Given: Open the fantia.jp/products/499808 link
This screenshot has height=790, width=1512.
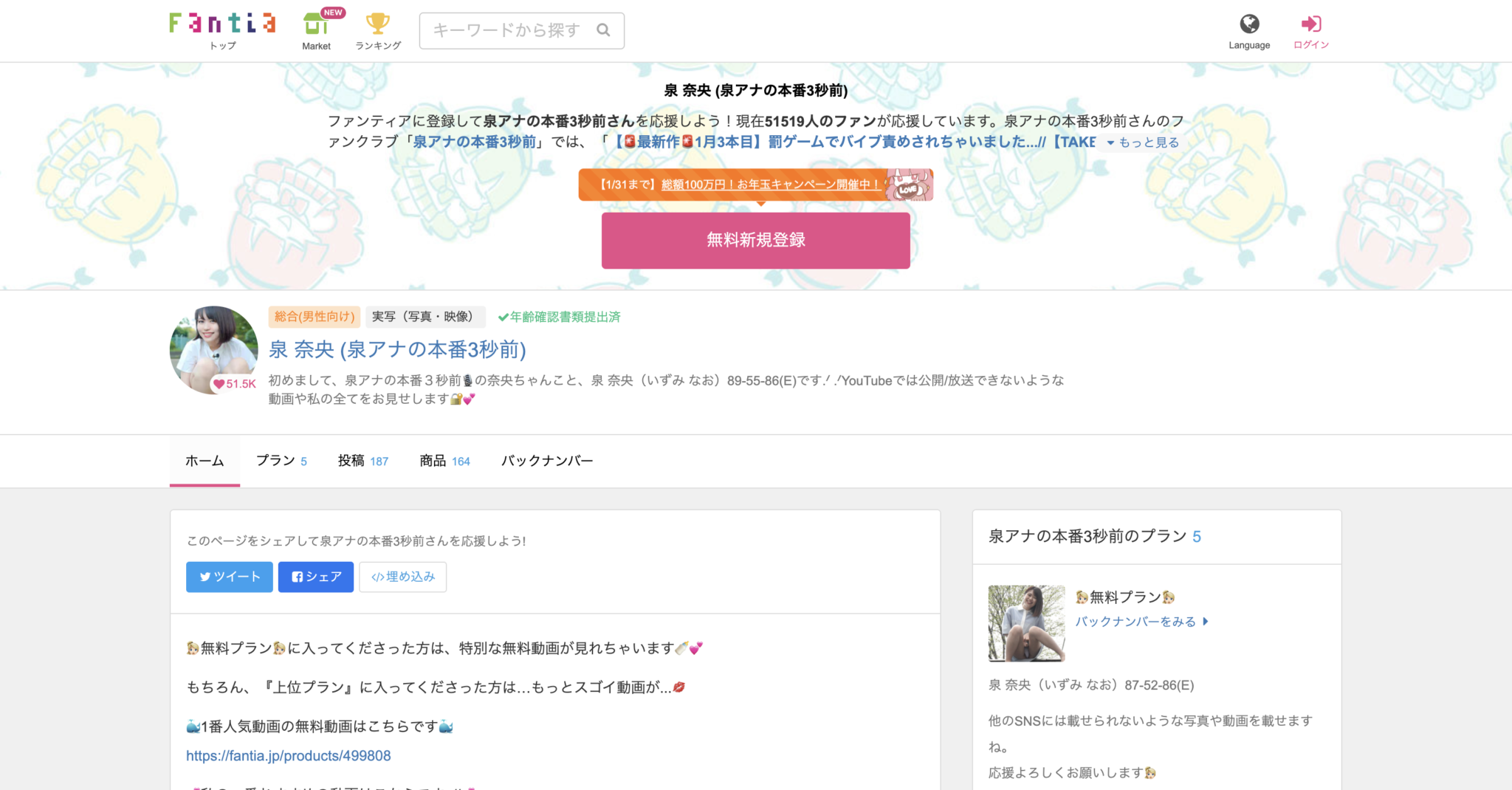Looking at the screenshot, I should click(289, 756).
